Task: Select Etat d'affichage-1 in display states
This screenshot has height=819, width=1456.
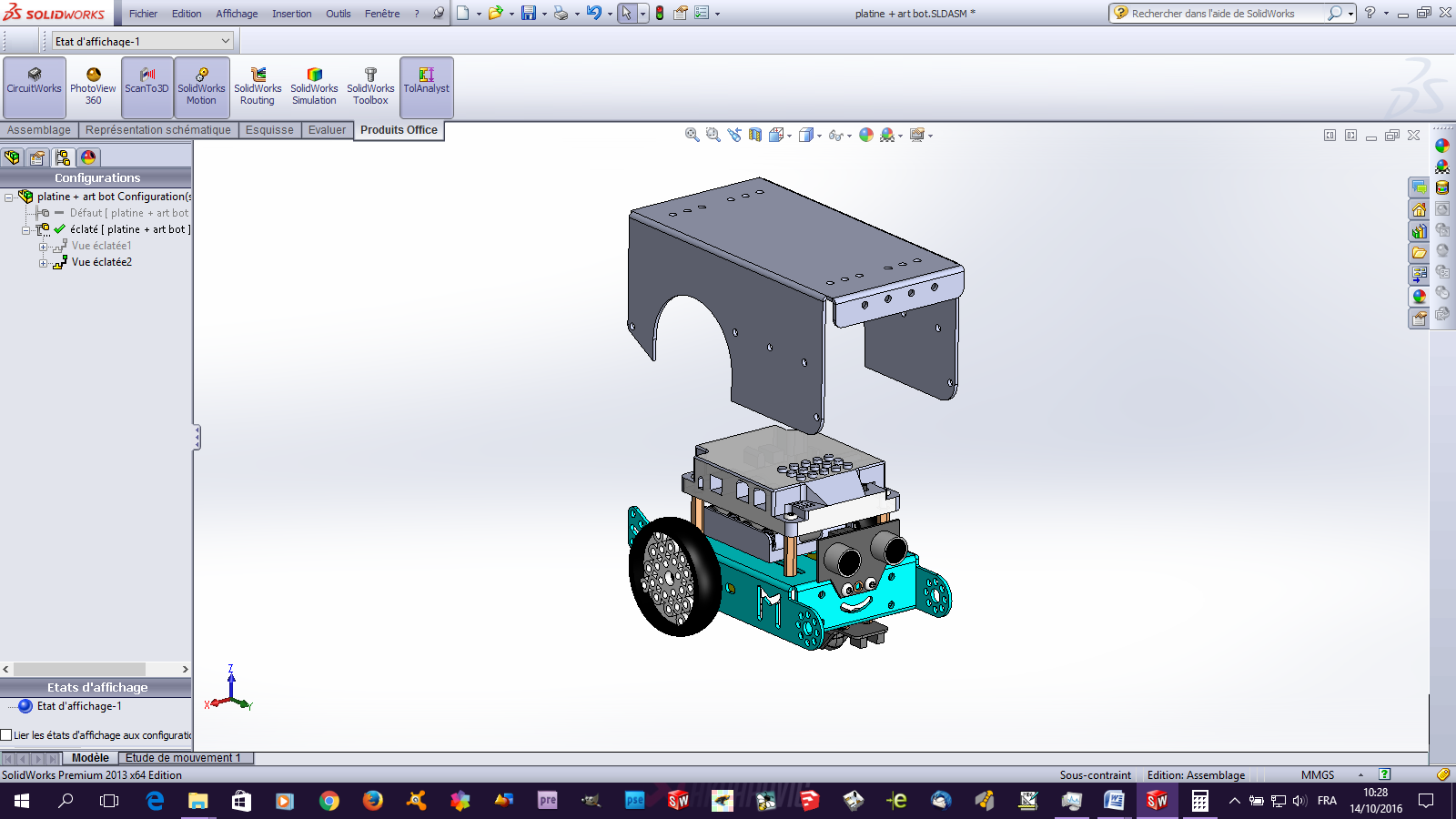Action: click(78, 706)
